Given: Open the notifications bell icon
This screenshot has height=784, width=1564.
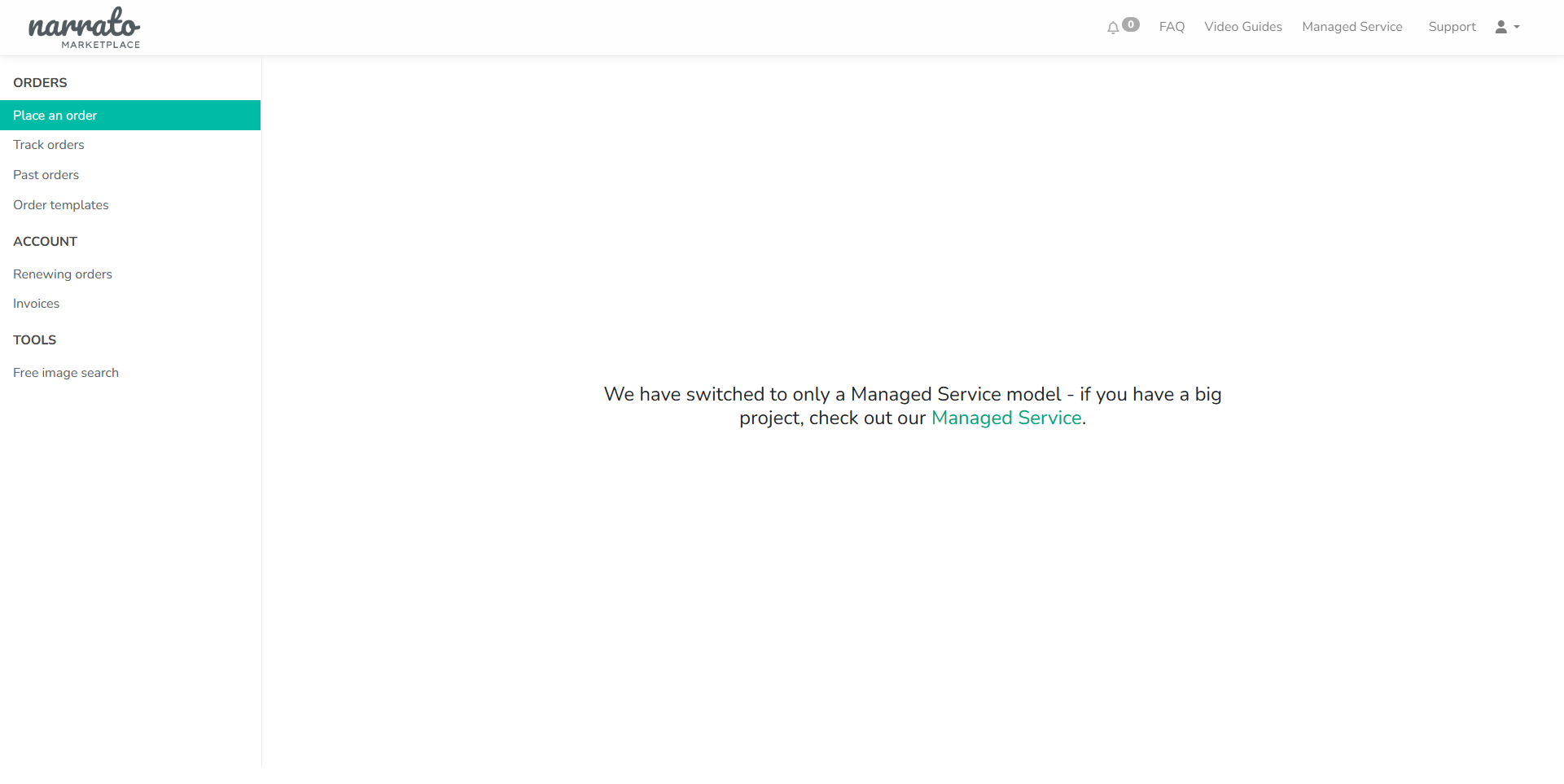Looking at the screenshot, I should click(x=1112, y=28).
